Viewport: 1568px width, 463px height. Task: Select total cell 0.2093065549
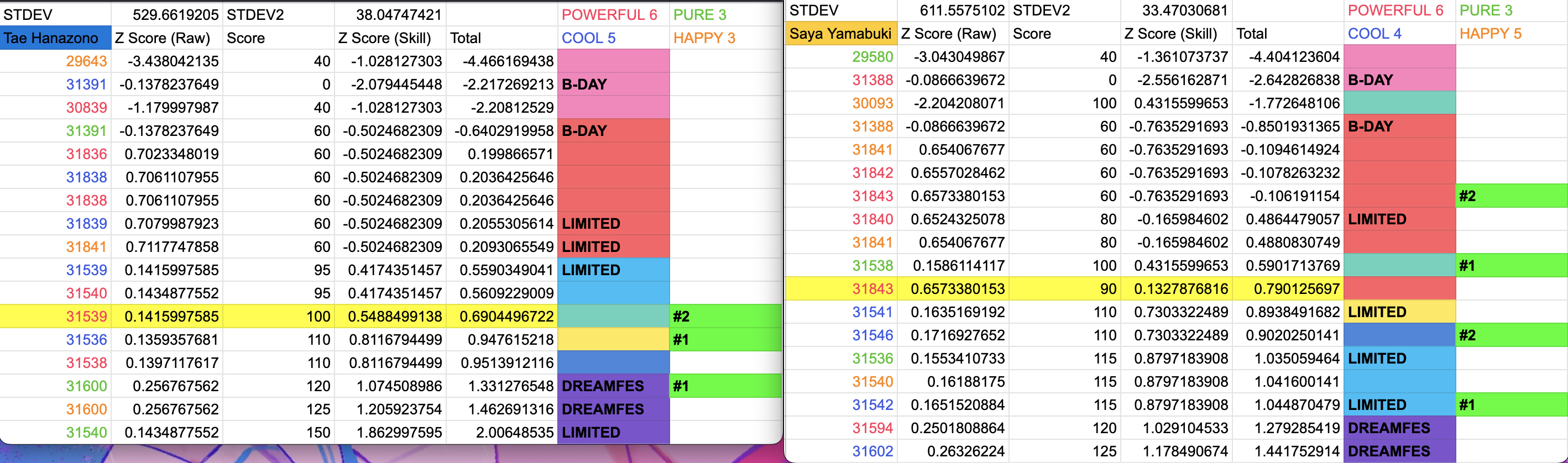[x=502, y=246]
